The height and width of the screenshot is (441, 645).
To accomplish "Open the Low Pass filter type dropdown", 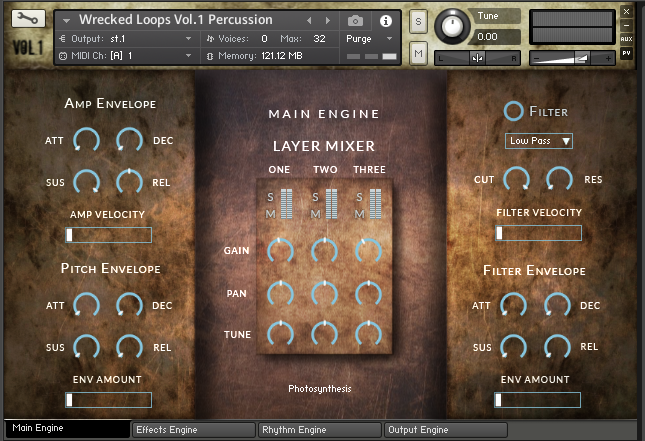I will coord(538,141).
